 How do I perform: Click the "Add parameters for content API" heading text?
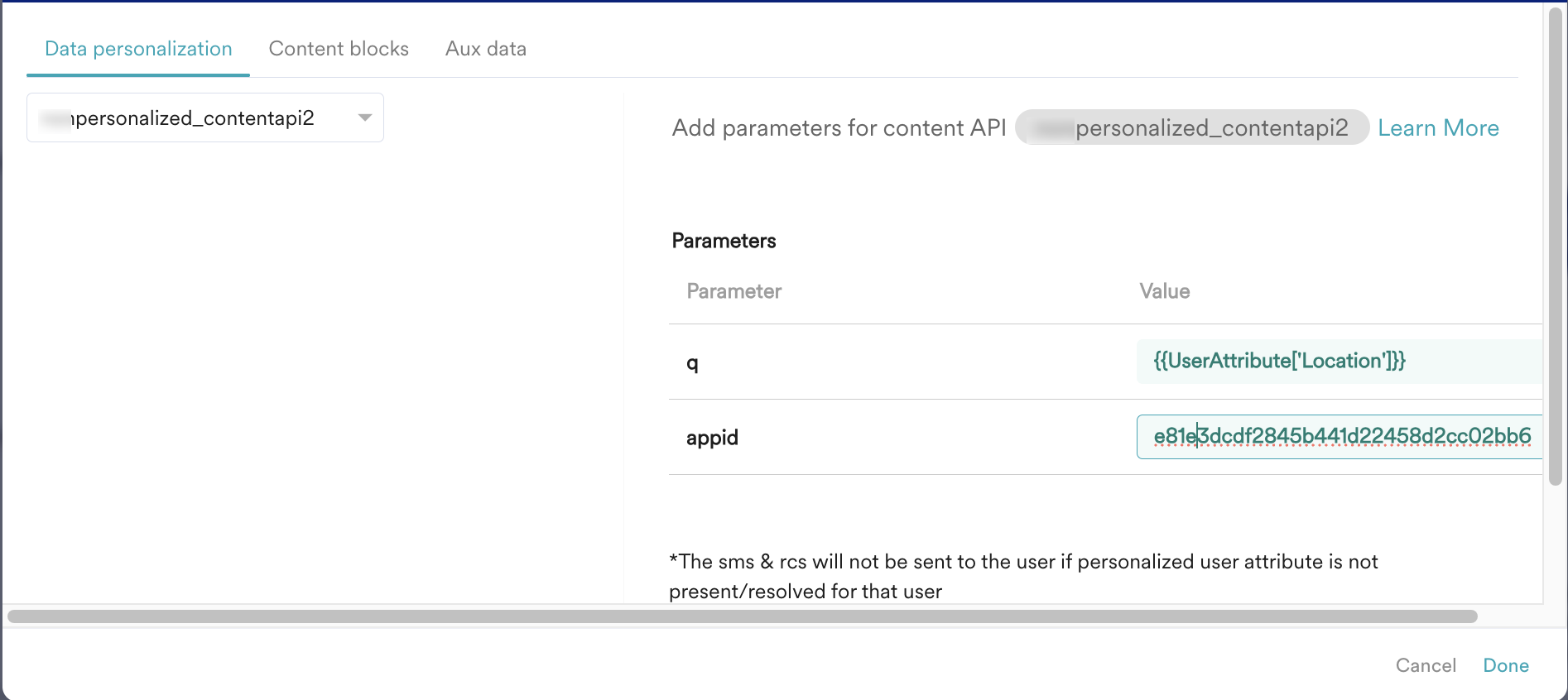coord(839,128)
